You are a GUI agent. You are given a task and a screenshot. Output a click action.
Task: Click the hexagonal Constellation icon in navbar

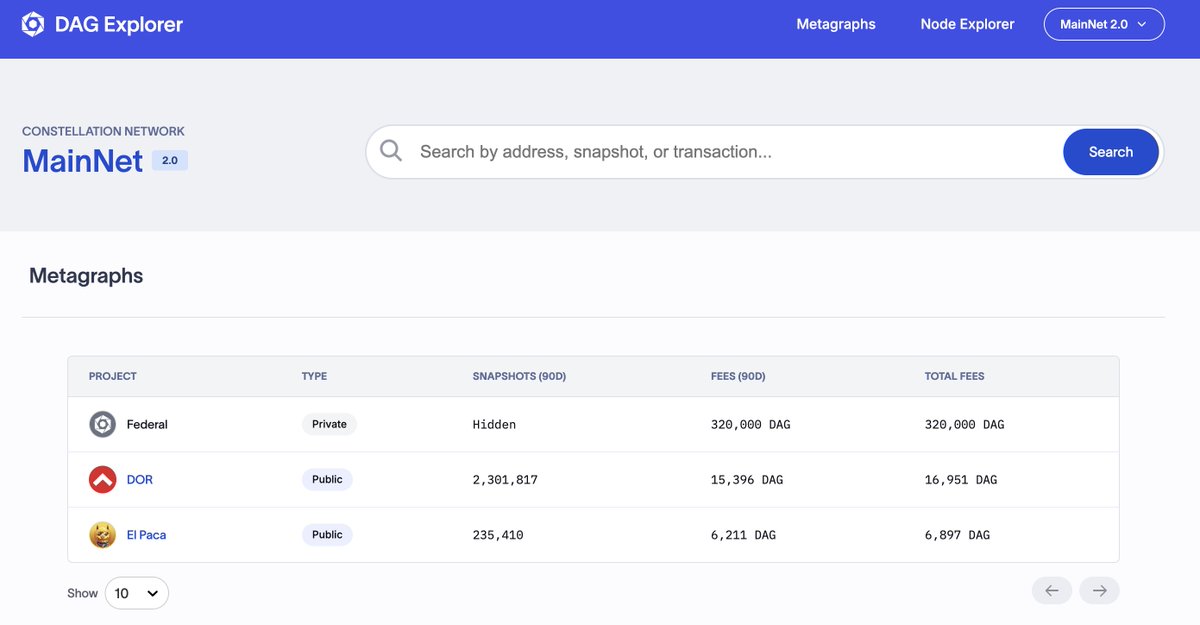coord(33,23)
